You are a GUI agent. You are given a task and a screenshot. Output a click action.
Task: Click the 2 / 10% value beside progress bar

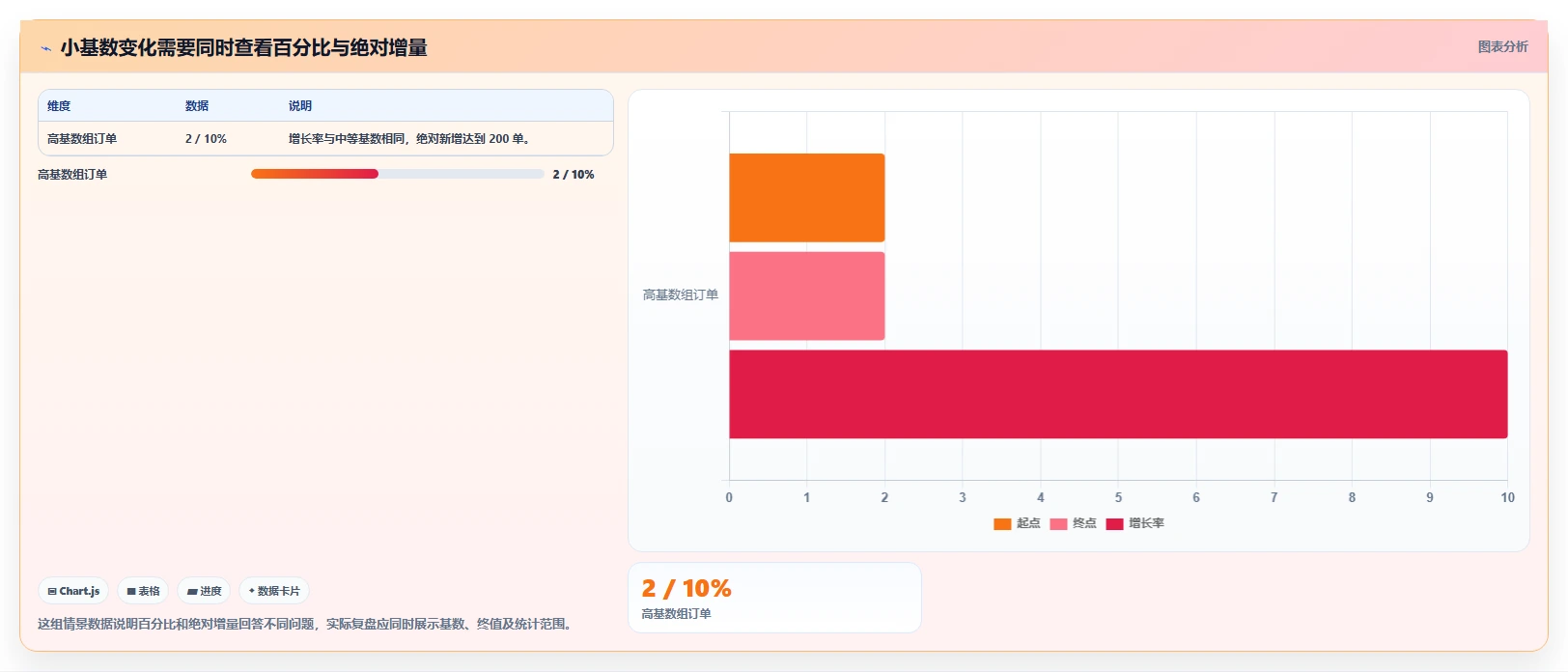click(574, 175)
